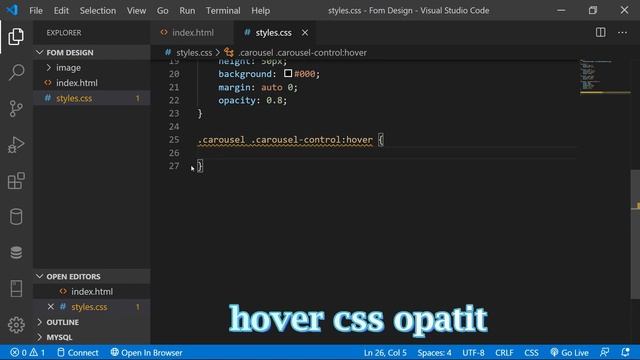The image size is (640, 360).
Task: Expand the OUTLINE section
Action: (92, 322)
